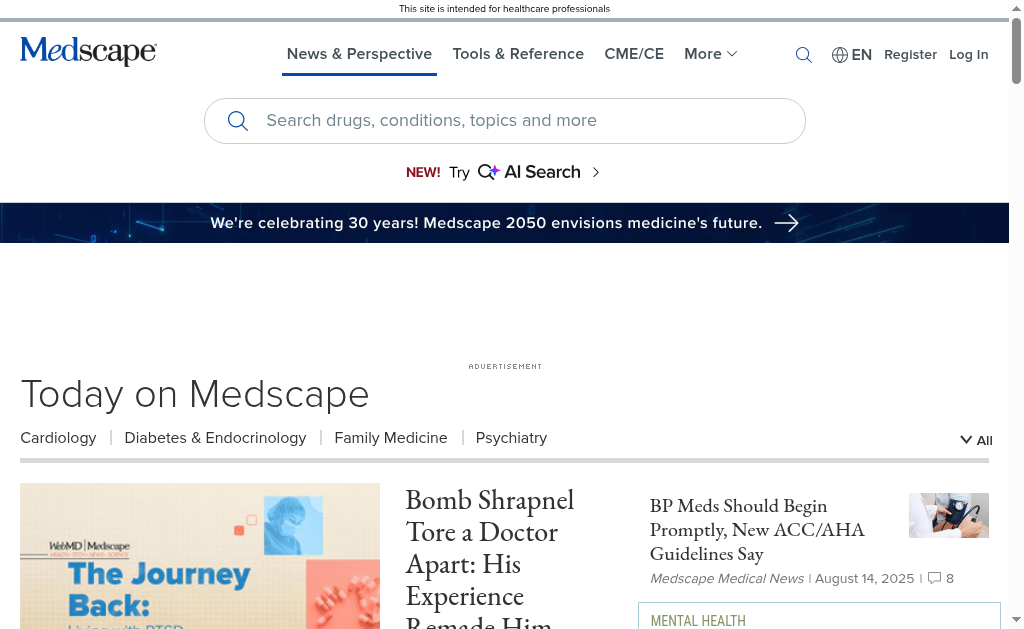Click the Log In link

pos(968,55)
